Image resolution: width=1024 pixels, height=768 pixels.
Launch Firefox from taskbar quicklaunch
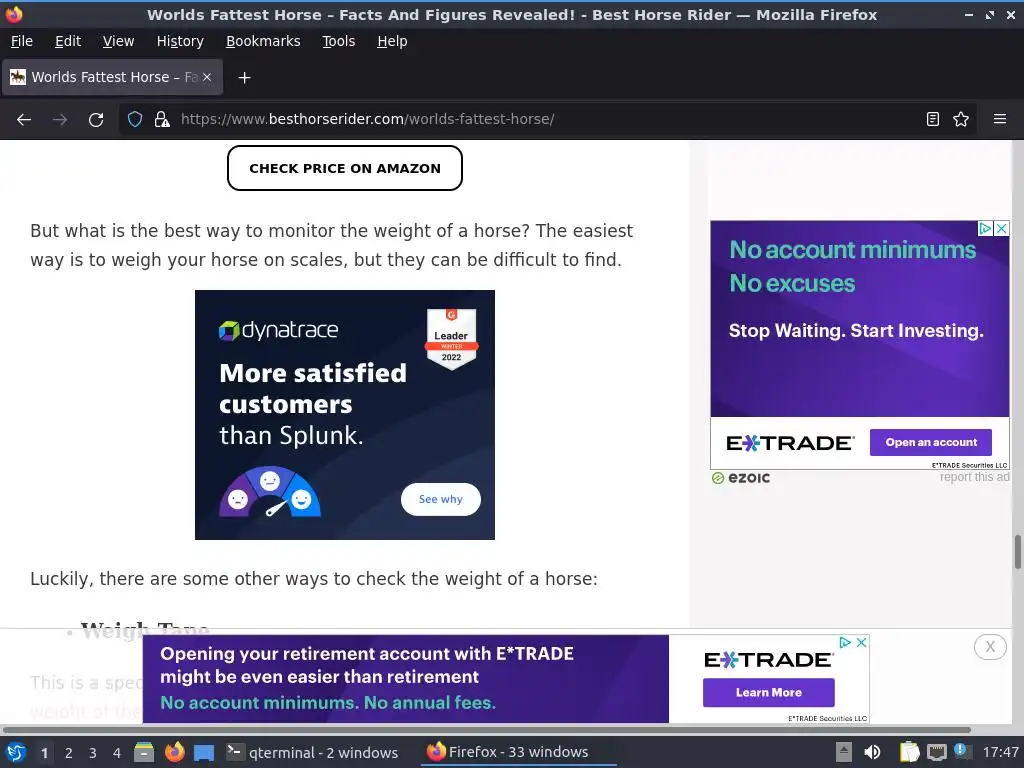pos(174,752)
